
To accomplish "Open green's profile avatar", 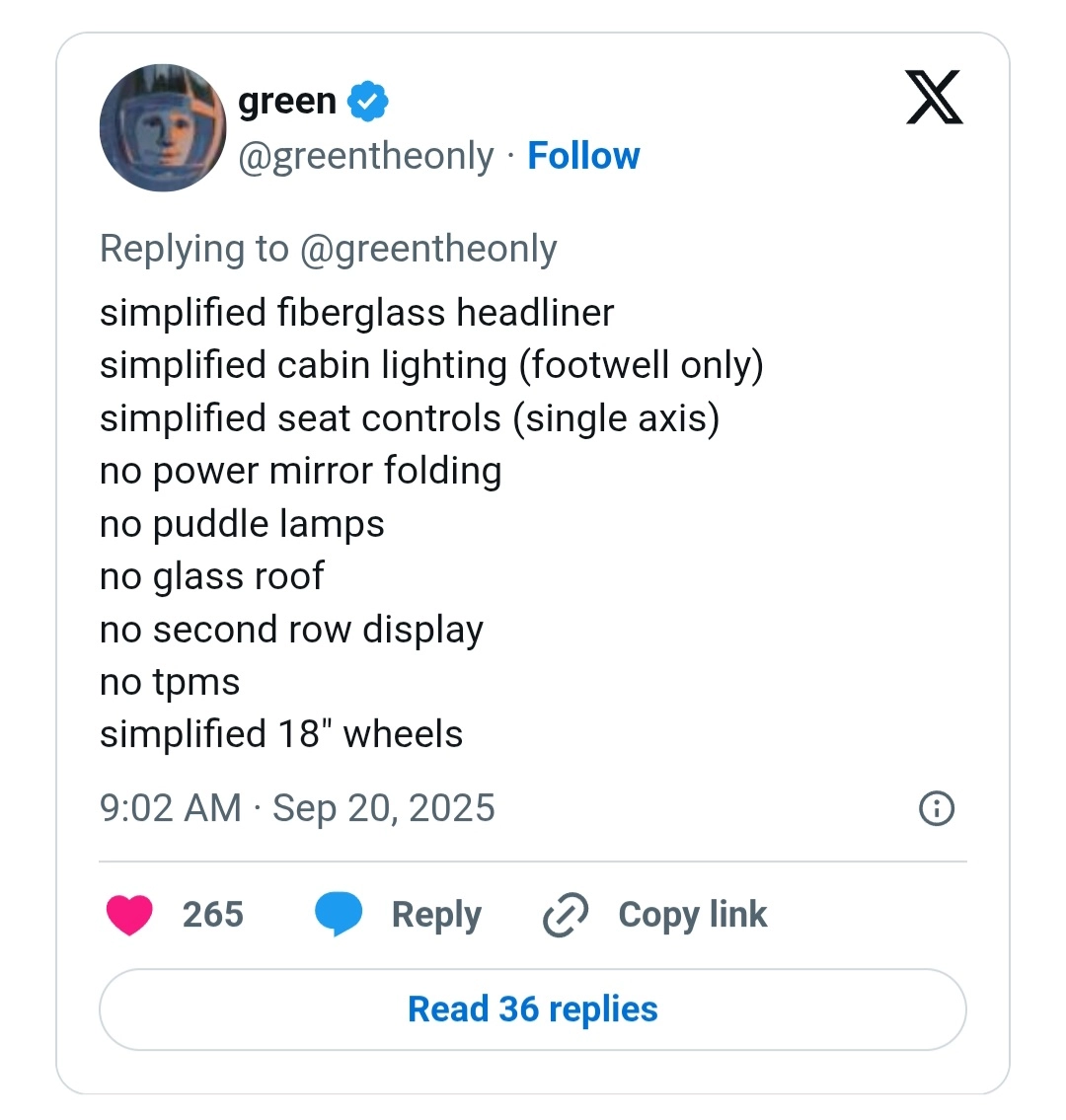I will (163, 128).
